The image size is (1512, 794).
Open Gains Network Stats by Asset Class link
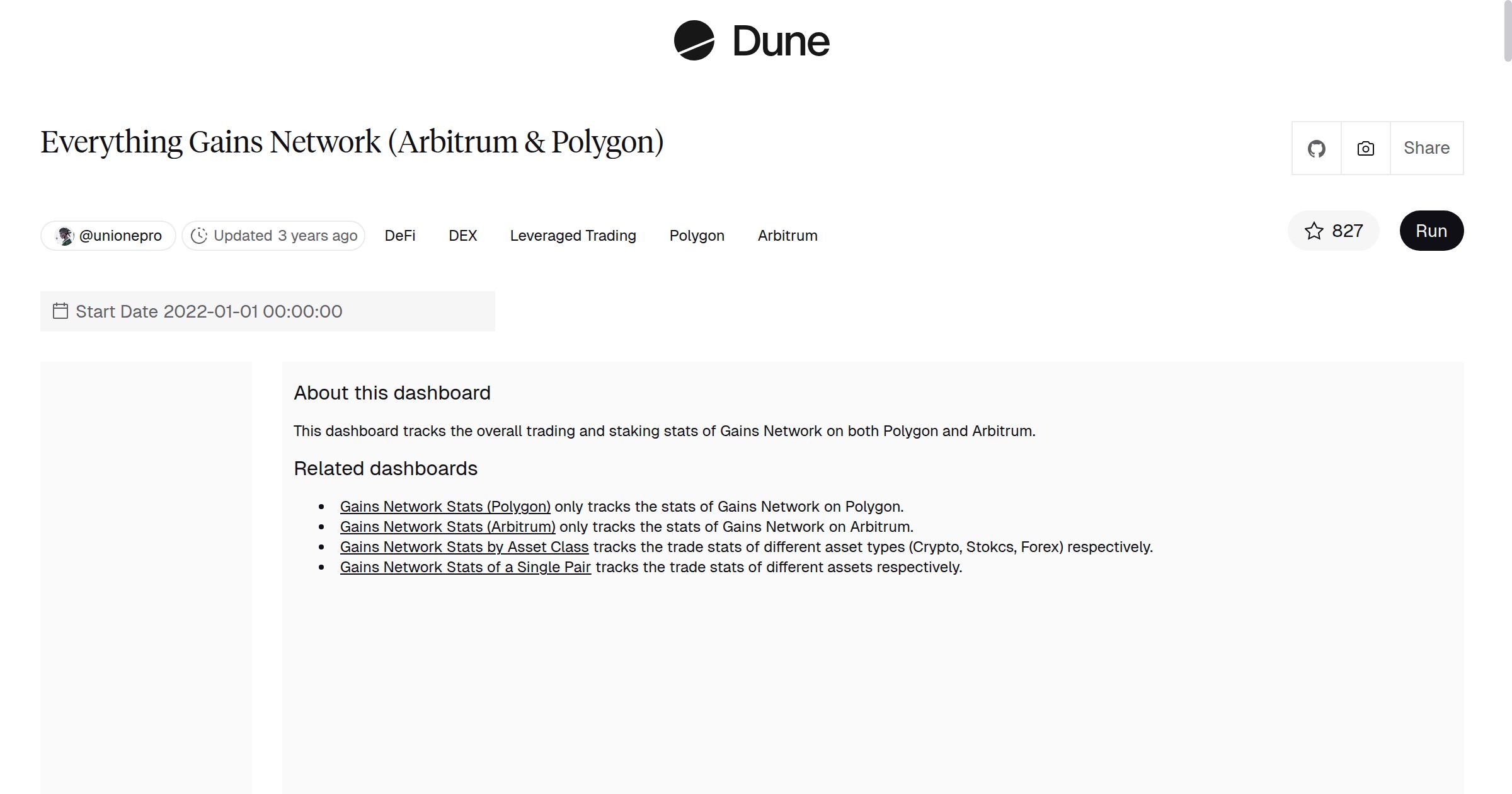coord(464,547)
